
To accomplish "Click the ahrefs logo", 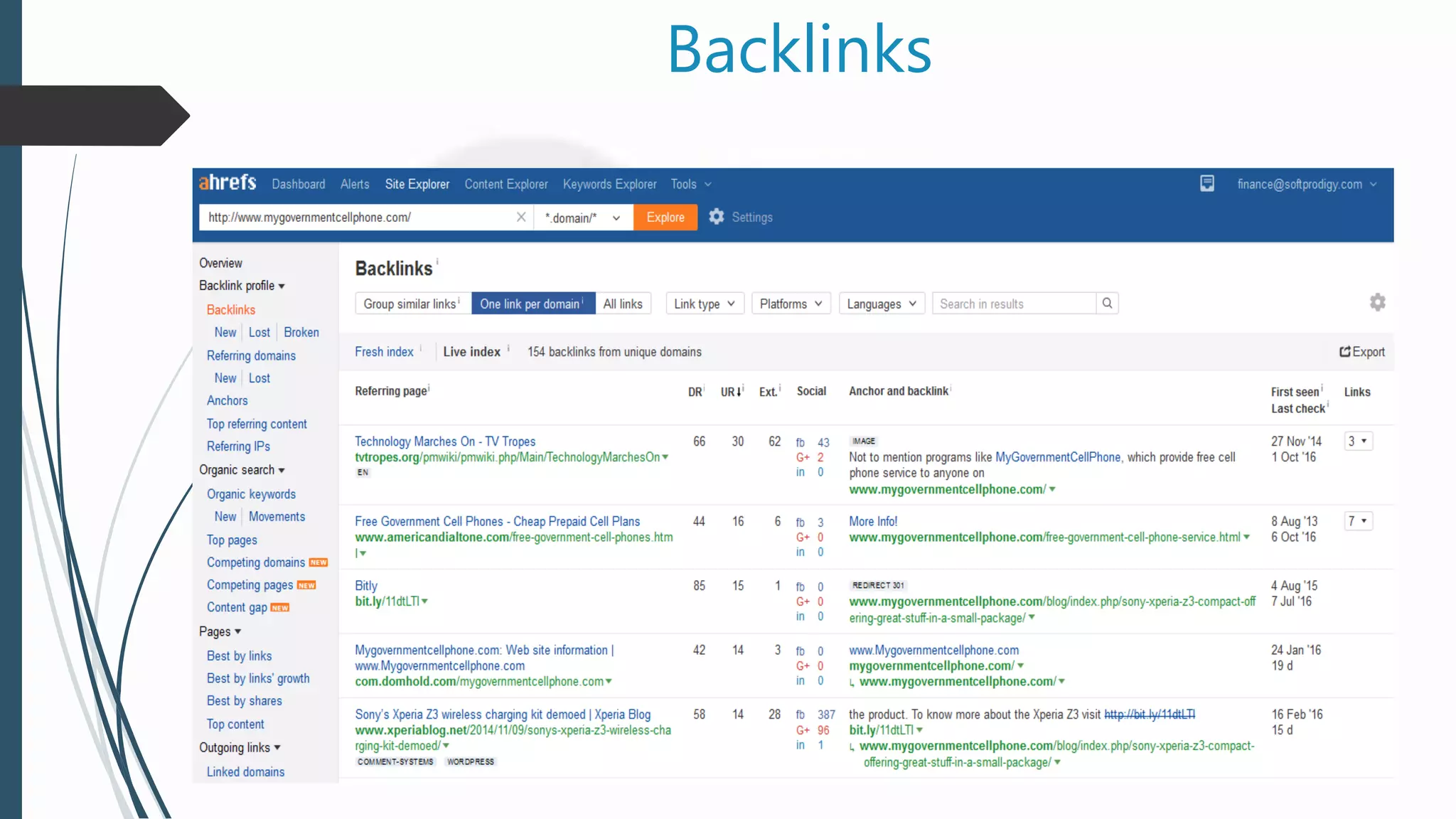I will point(227,183).
